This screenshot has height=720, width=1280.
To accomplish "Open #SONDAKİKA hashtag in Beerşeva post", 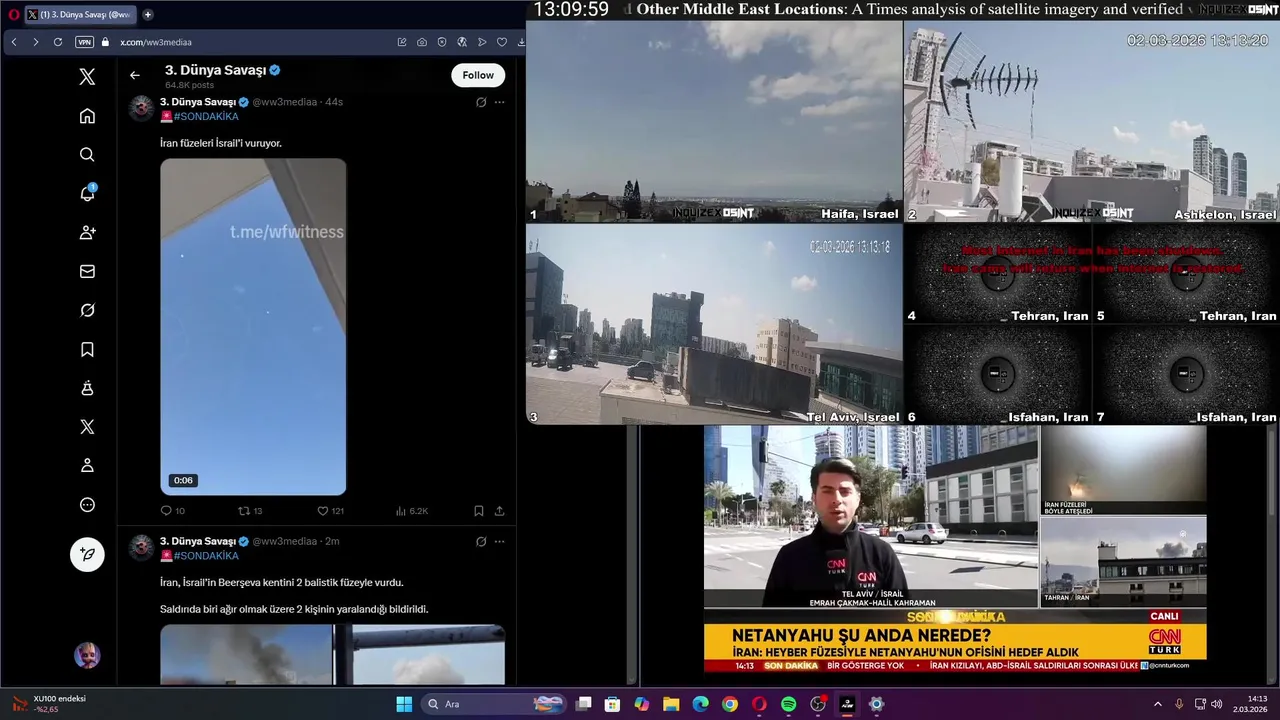I will point(206,556).
